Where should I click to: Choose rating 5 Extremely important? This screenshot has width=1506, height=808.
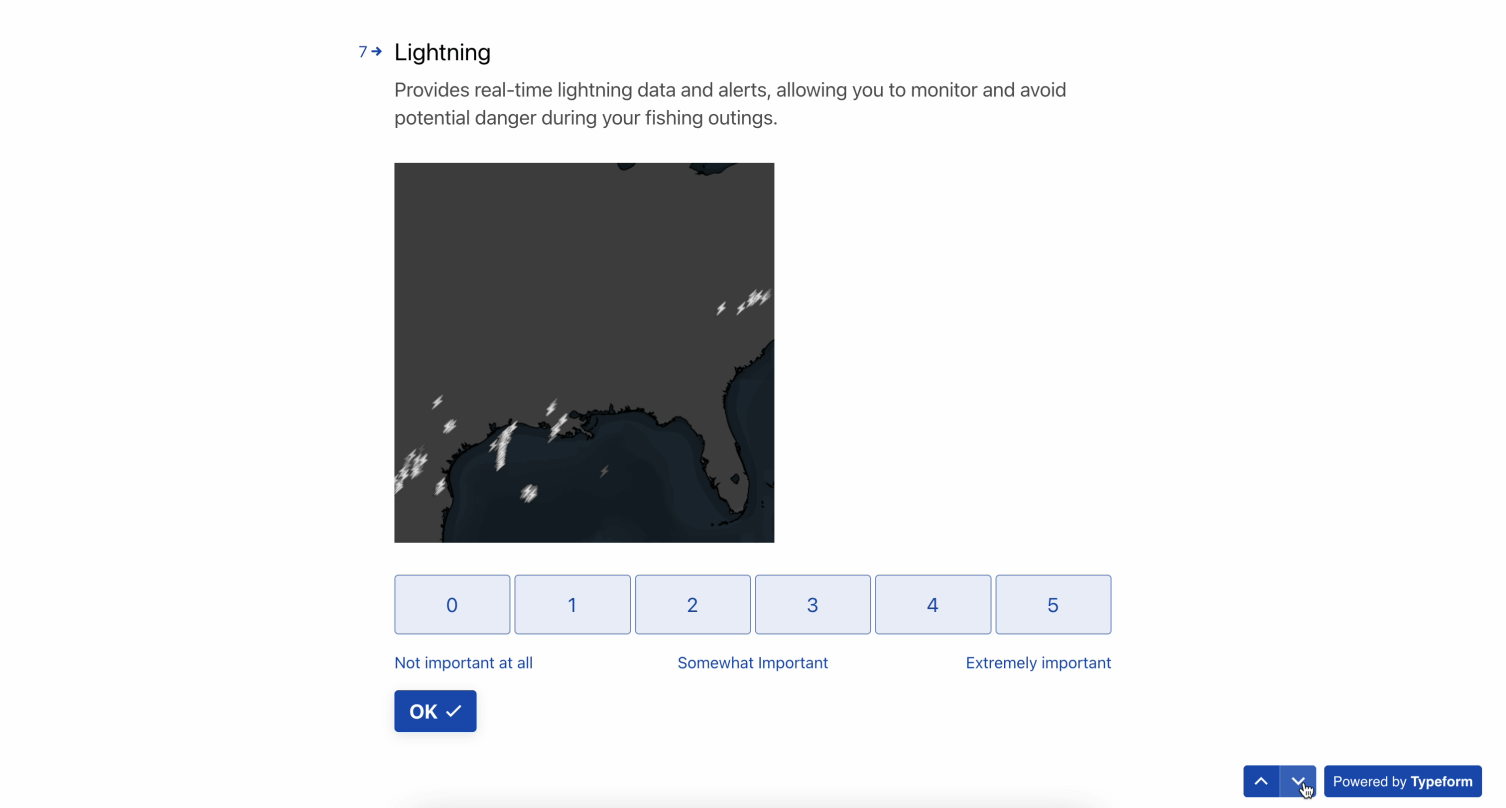coord(1053,604)
